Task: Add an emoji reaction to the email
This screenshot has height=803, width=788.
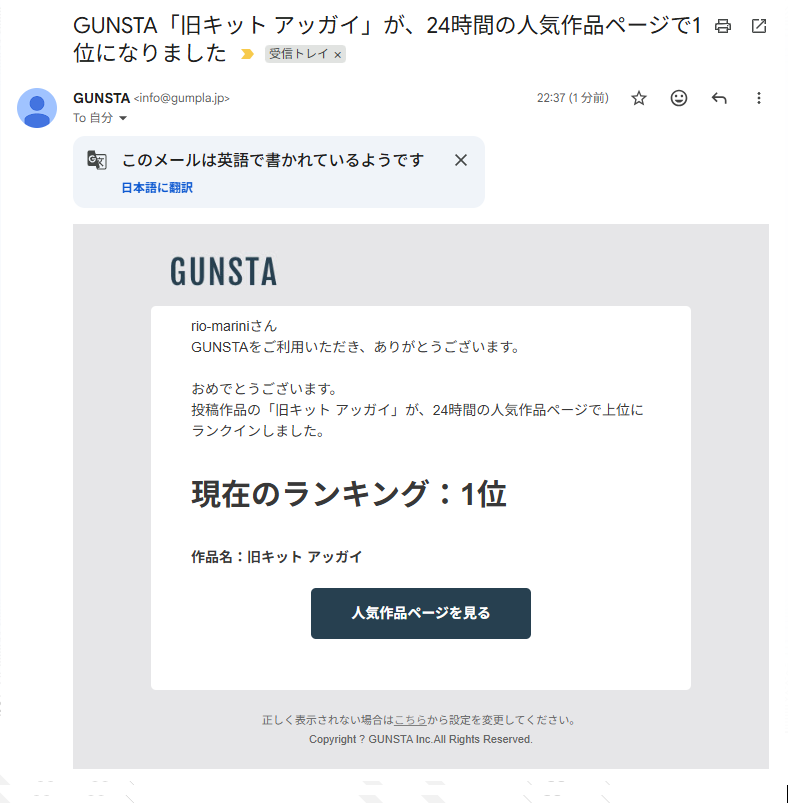Action: (x=679, y=98)
